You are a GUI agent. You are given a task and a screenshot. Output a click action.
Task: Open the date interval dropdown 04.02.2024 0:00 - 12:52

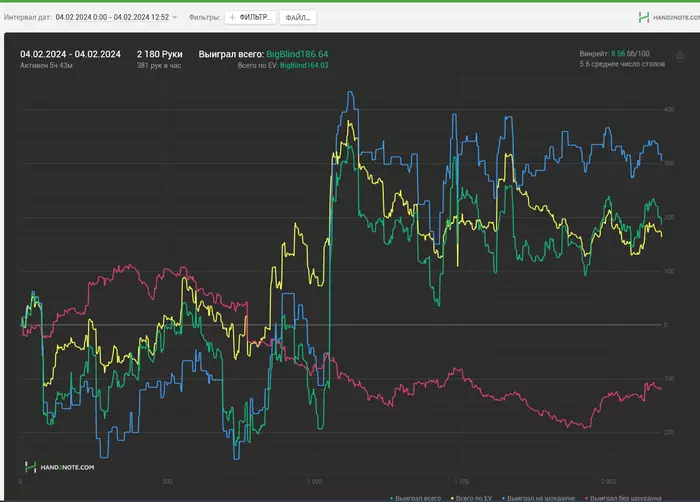(x=116, y=17)
